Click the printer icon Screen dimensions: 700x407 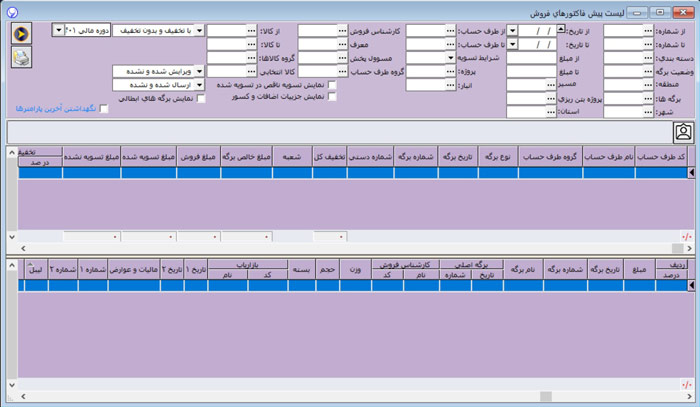click(22, 58)
